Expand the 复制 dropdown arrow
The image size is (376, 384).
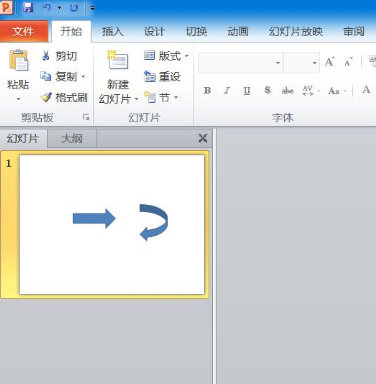pyautogui.click(x=83, y=77)
